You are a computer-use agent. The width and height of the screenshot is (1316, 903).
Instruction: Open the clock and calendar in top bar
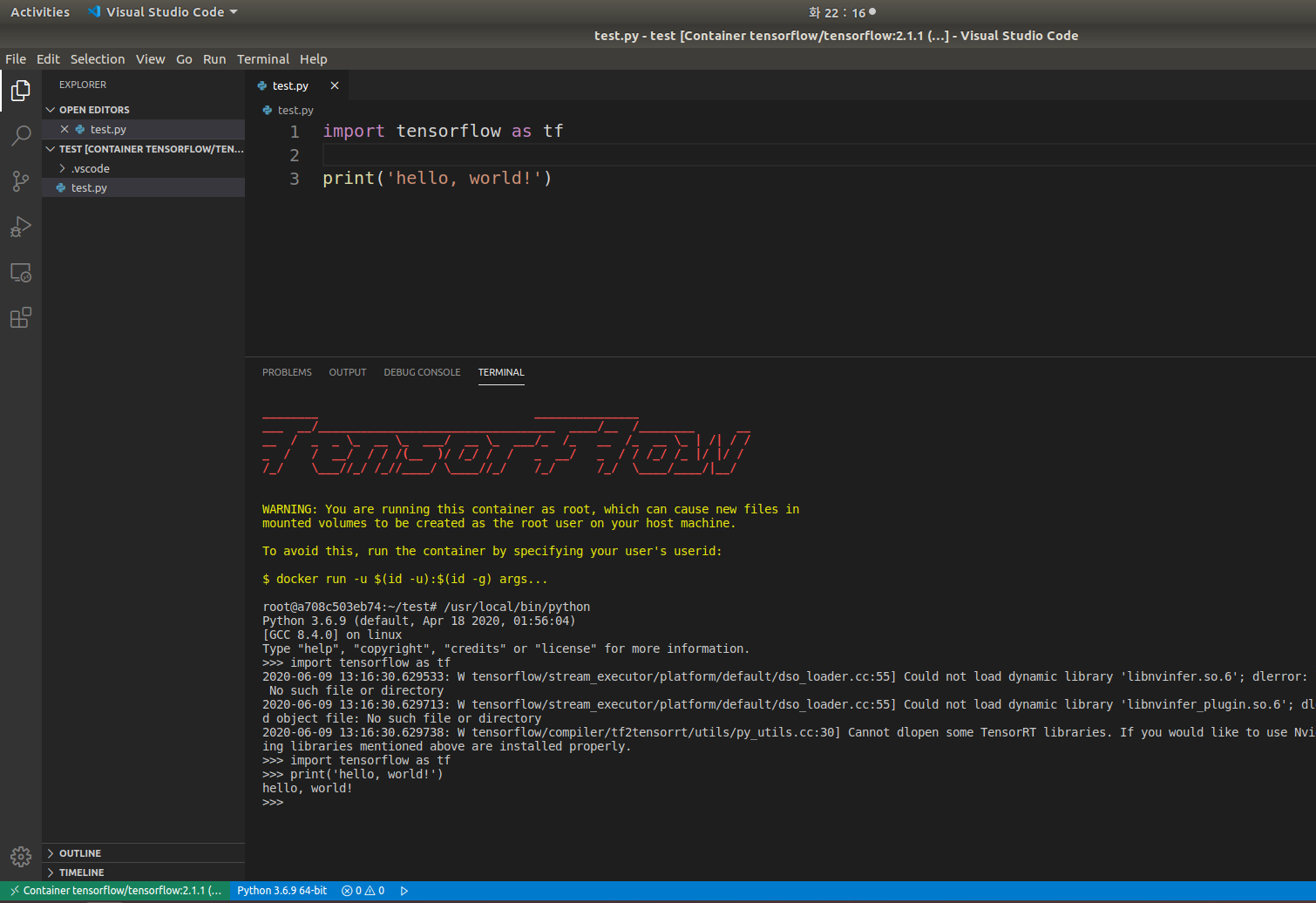pos(842,12)
